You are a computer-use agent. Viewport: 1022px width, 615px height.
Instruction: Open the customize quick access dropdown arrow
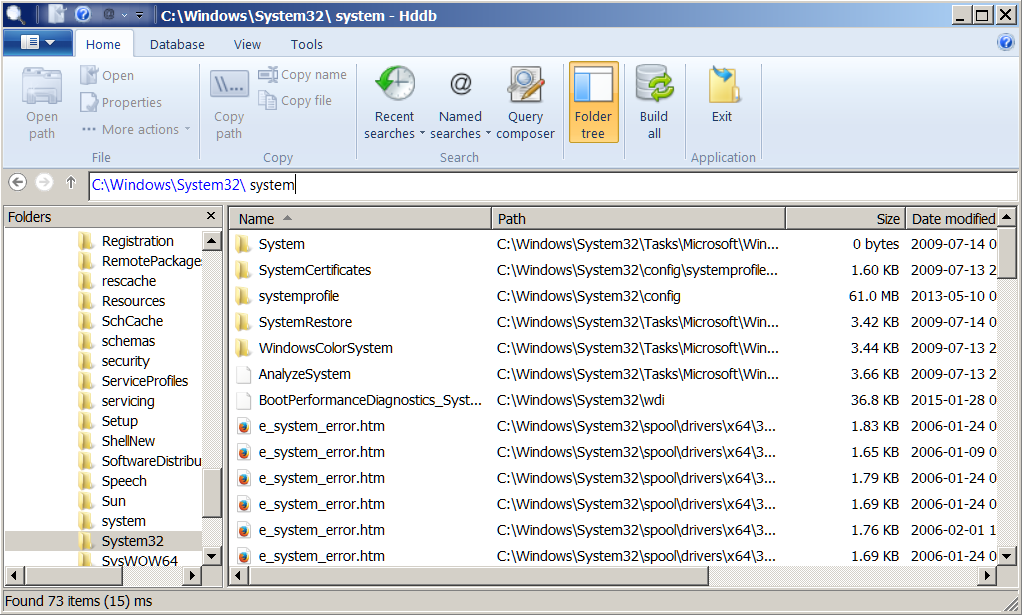pos(139,14)
